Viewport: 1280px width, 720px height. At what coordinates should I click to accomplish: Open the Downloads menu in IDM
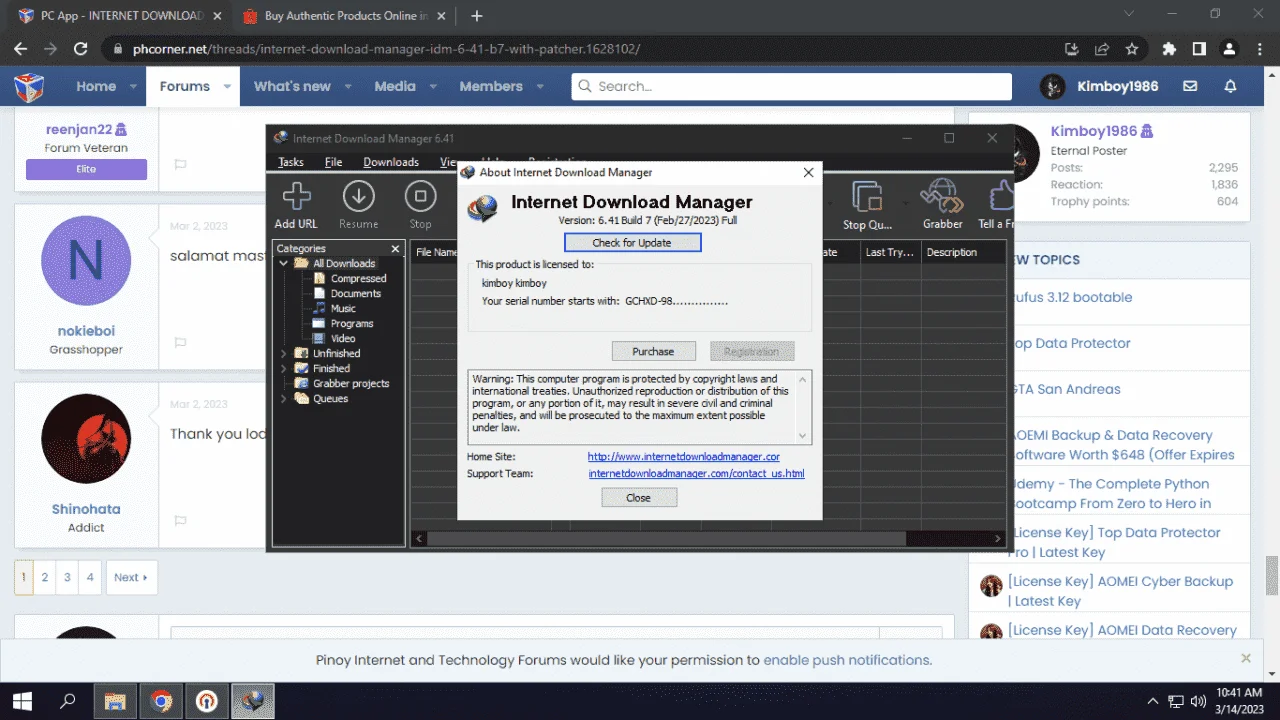click(391, 161)
